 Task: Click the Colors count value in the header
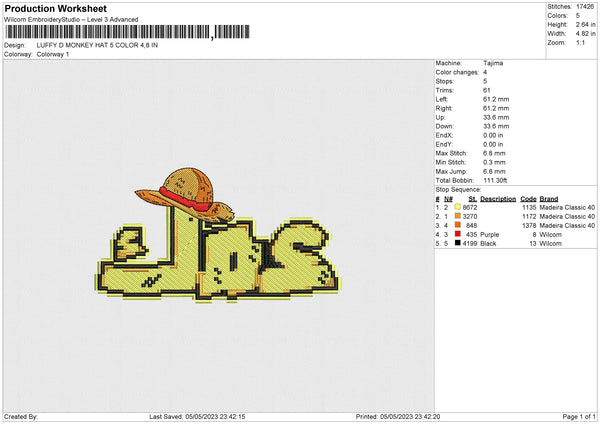click(578, 16)
